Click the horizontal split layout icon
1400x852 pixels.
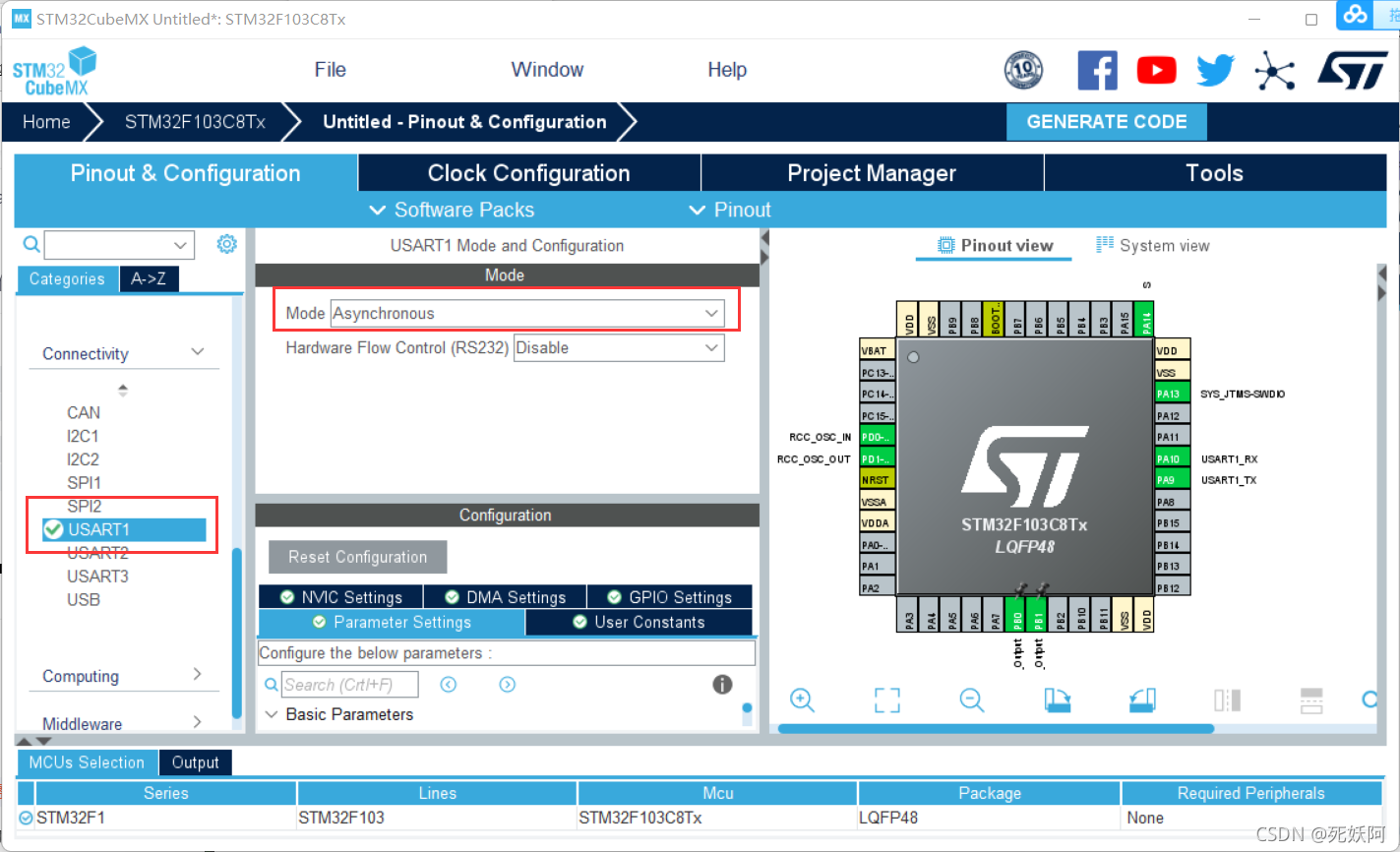pos(1311,700)
